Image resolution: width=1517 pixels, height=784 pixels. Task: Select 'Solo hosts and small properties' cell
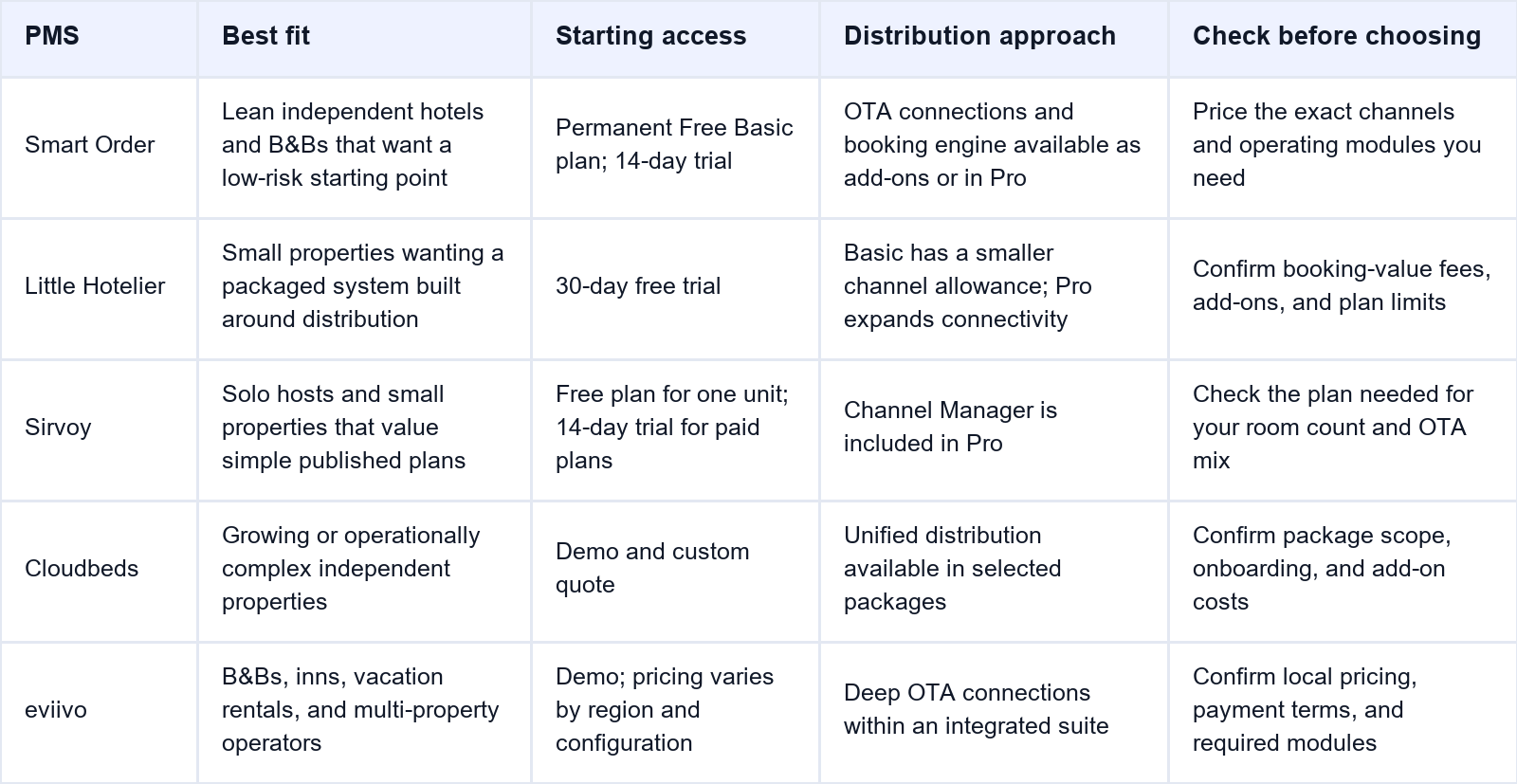(364, 430)
